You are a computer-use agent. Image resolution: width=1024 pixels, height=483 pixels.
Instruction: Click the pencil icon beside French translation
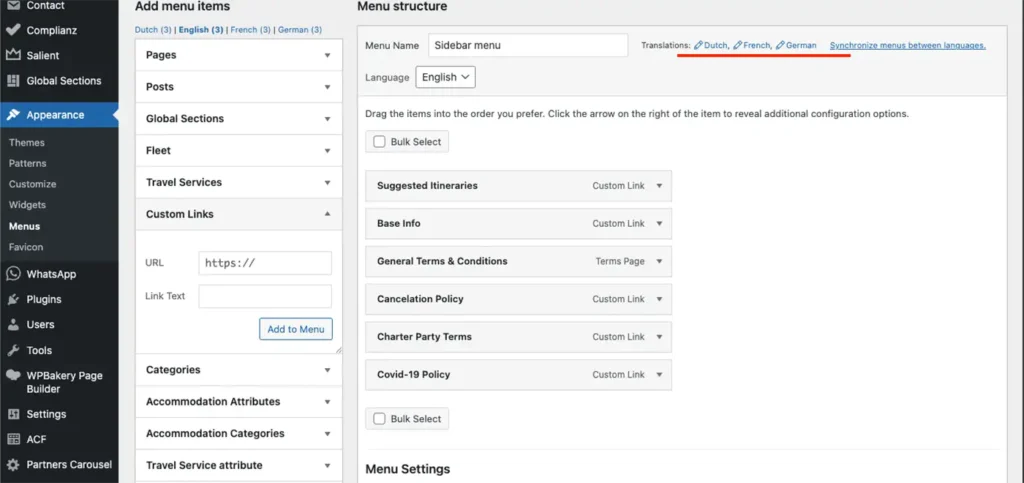click(737, 45)
